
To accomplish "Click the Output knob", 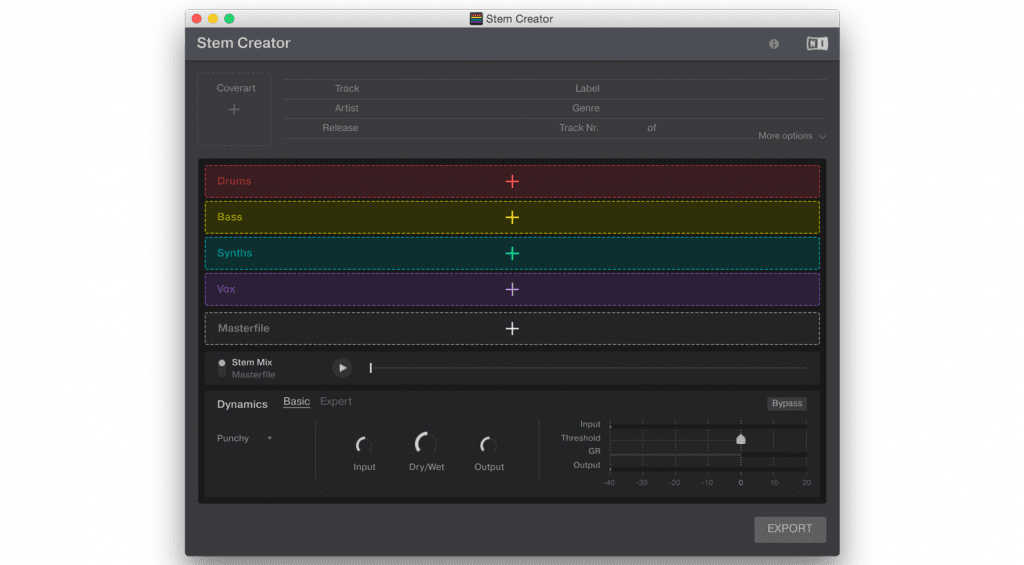I will 488,445.
